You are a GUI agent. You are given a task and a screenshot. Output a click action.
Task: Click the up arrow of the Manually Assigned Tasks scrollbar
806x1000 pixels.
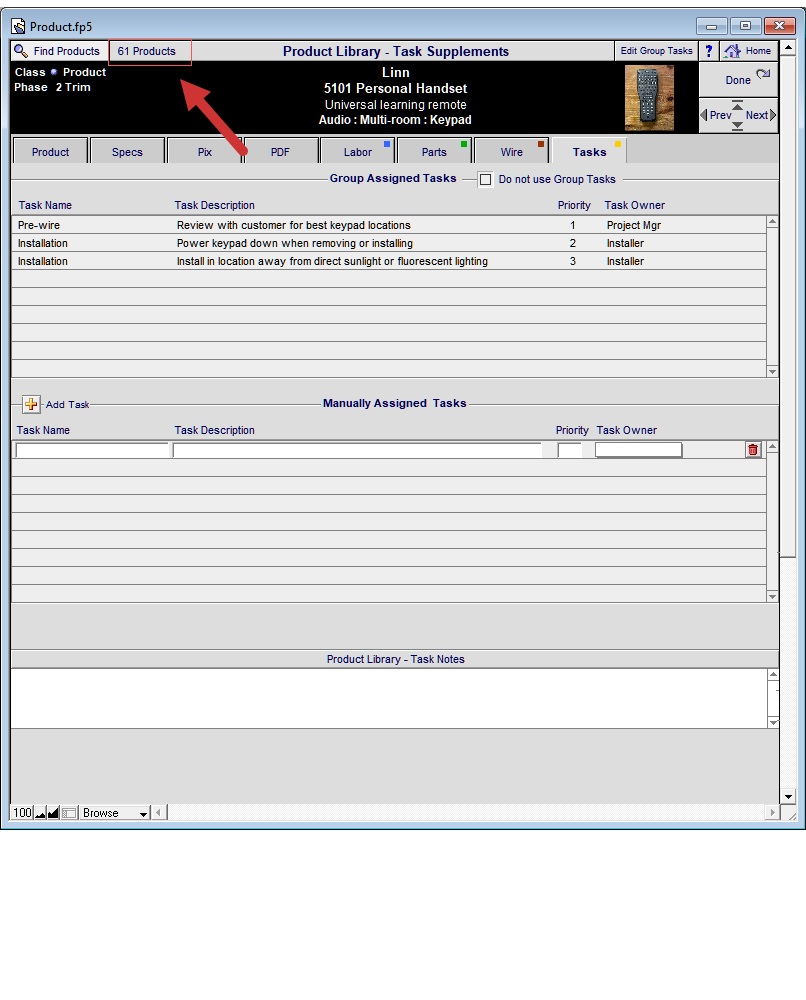click(x=773, y=446)
